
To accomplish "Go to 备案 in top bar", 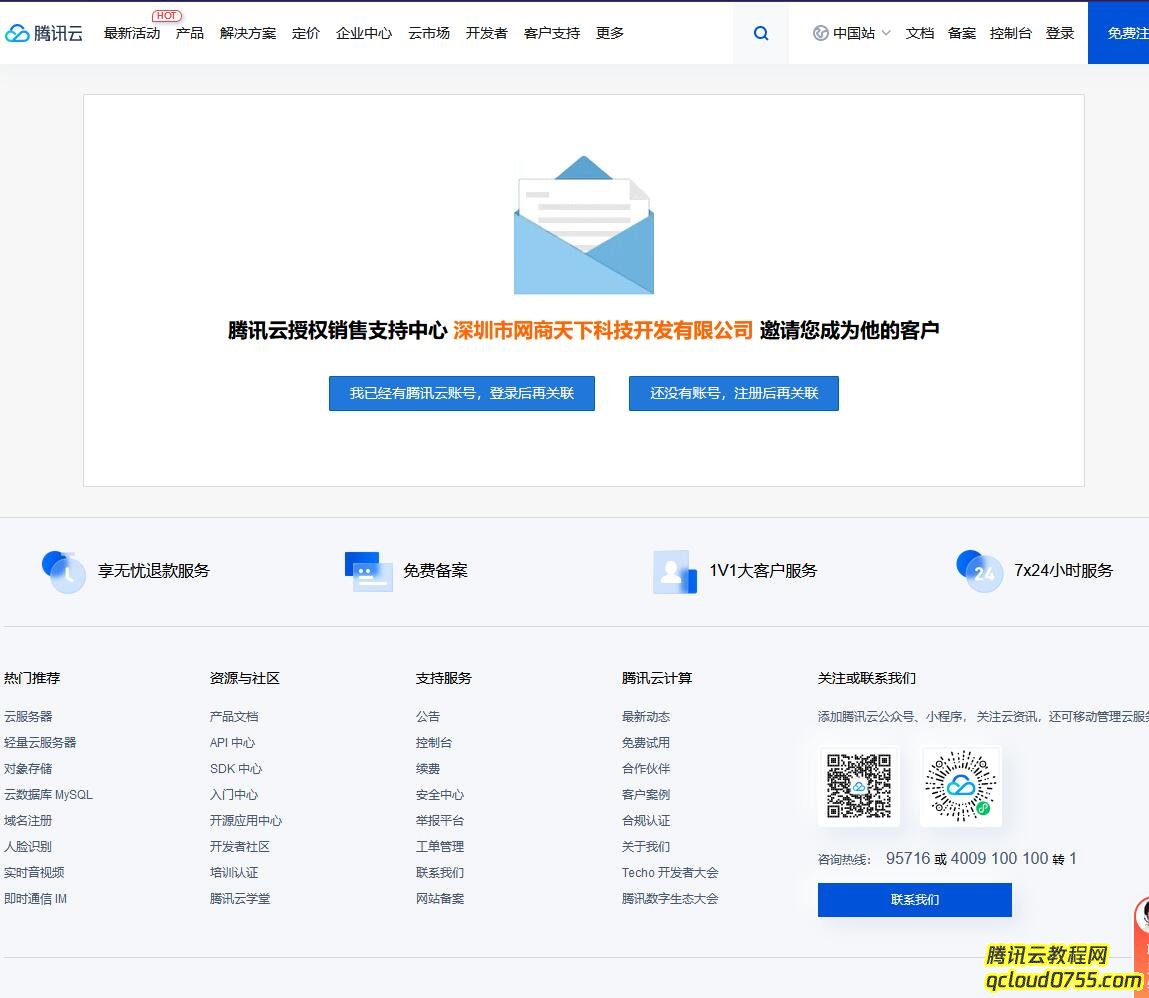I will coord(961,33).
